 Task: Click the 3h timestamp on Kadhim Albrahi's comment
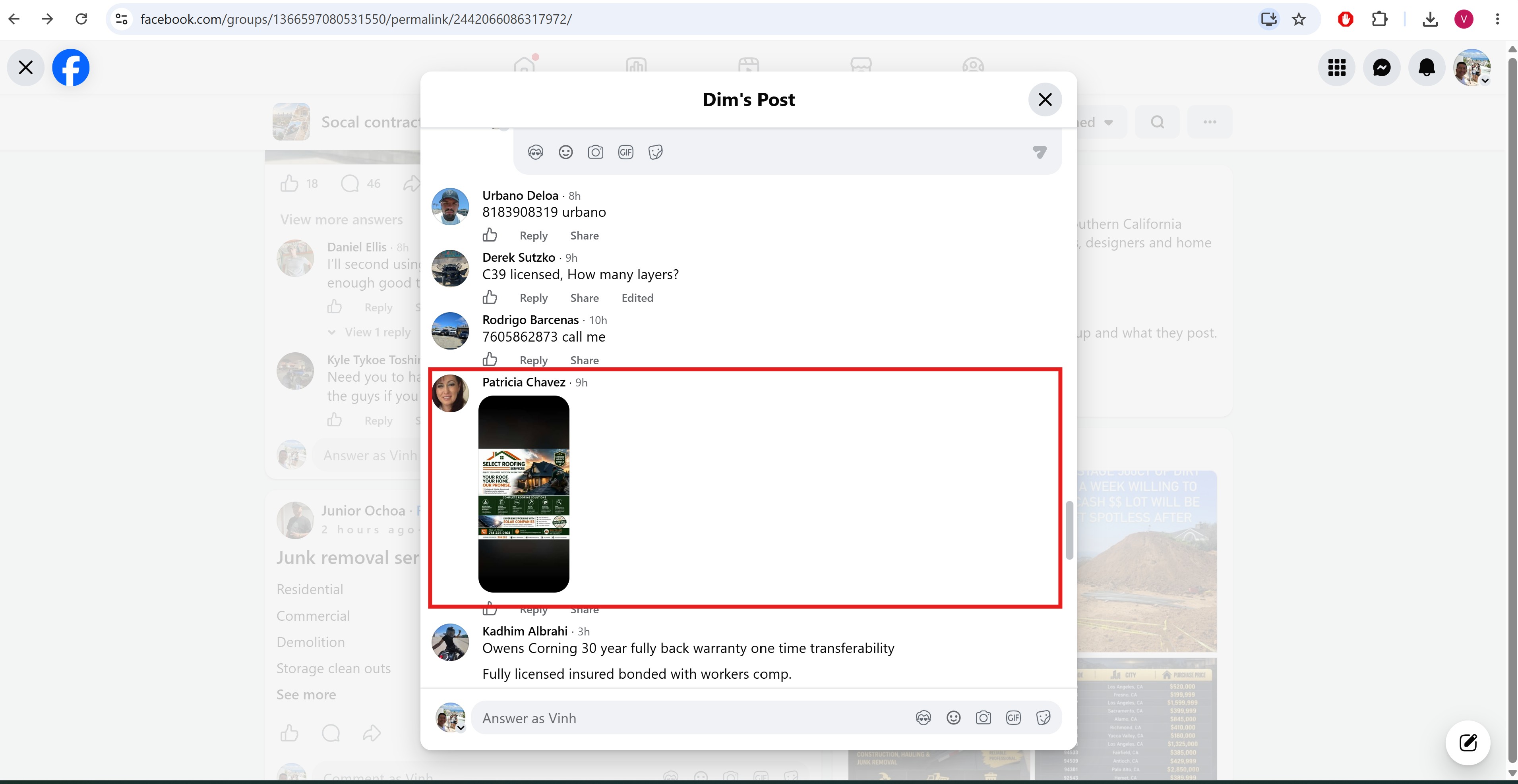click(x=583, y=632)
